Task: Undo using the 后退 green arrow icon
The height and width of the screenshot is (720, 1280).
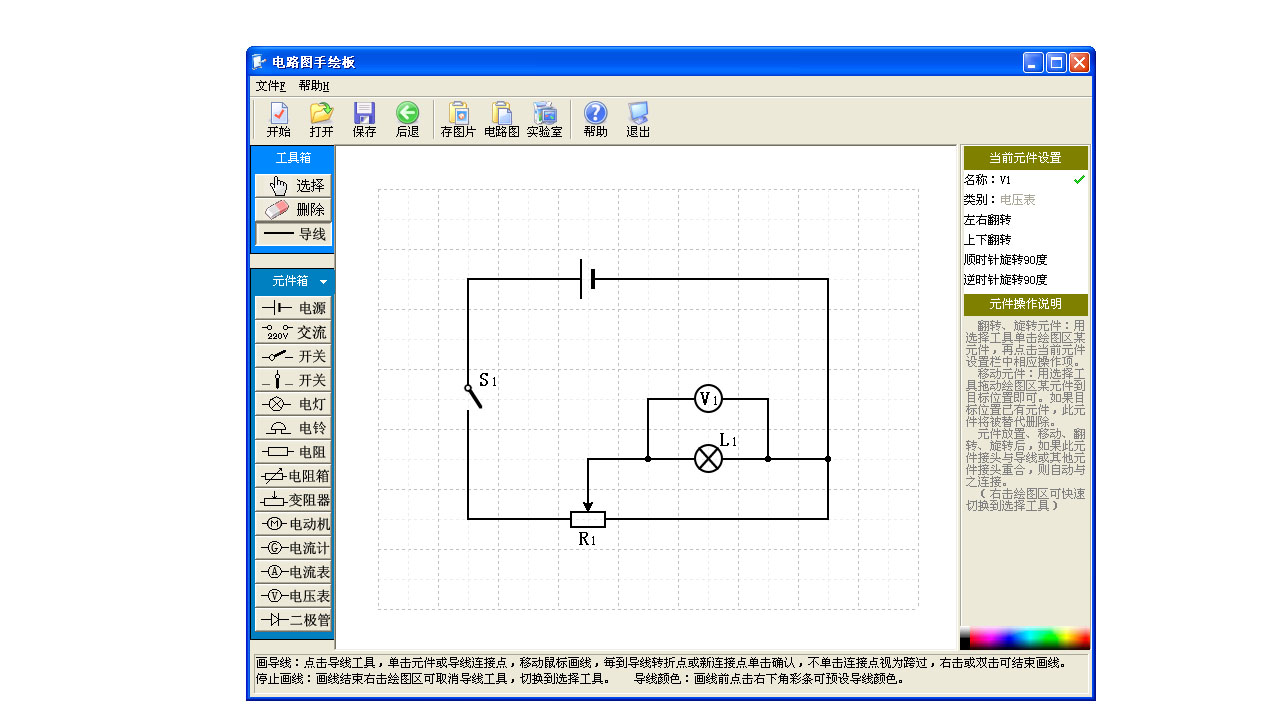Action: (x=407, y=120)
